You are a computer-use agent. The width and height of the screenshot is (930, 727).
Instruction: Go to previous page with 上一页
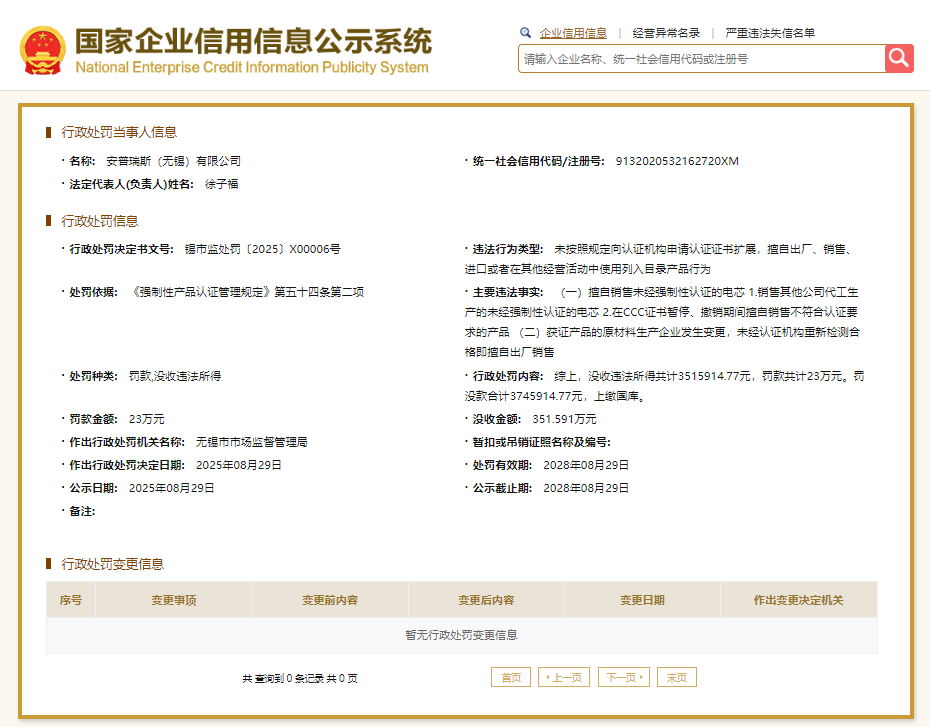coord(563,677)
